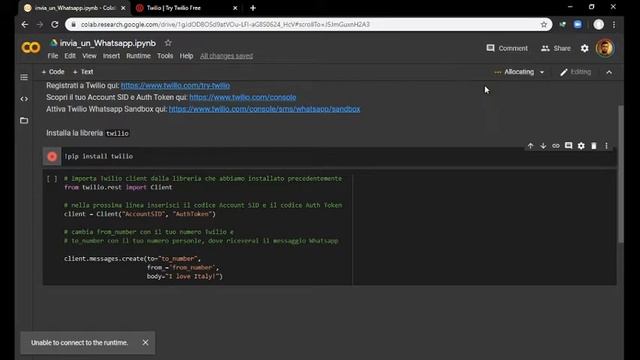Open the code snippets sidebar icon
Viewport: 640px width, 360px height.
coord(24,99)
